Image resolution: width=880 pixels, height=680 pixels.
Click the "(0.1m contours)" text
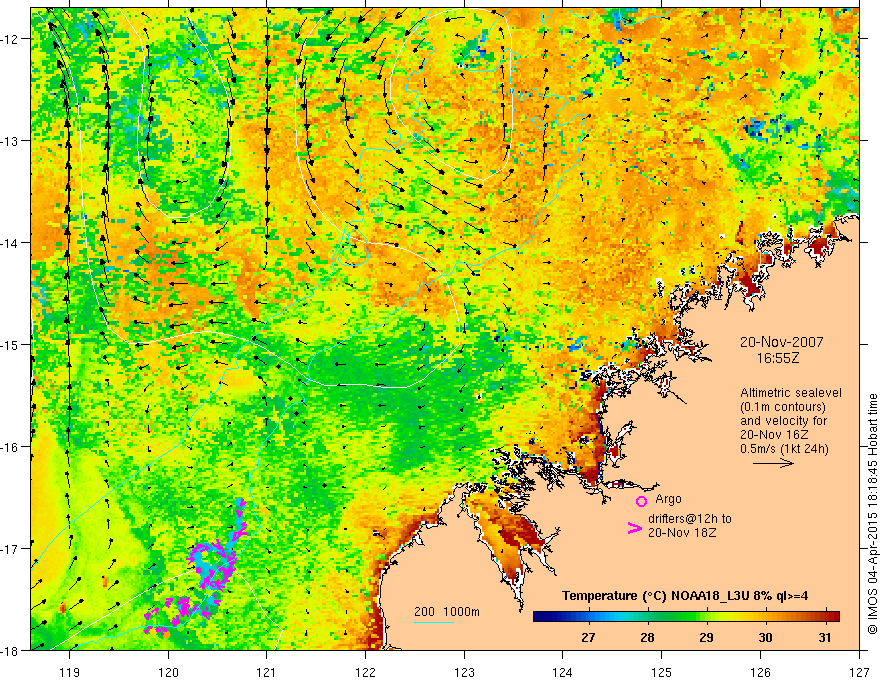pyautogui.click(x=783, y=407)
